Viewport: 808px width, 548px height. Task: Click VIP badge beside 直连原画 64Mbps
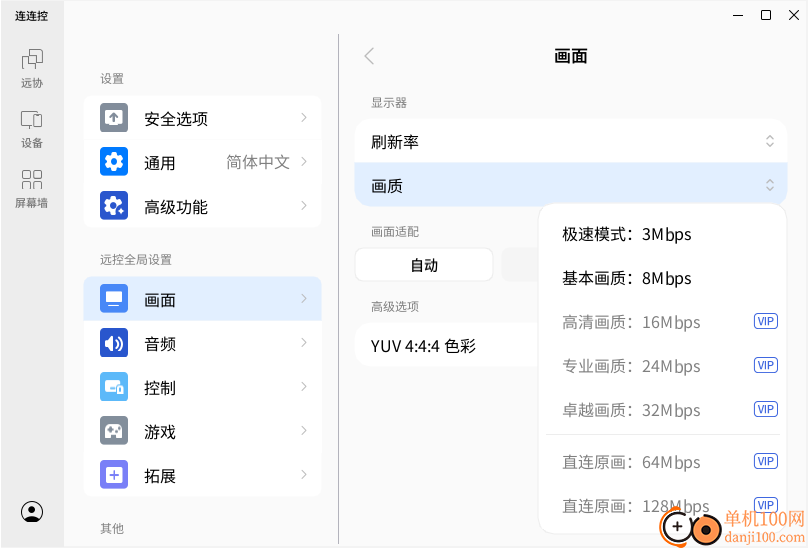766,461
